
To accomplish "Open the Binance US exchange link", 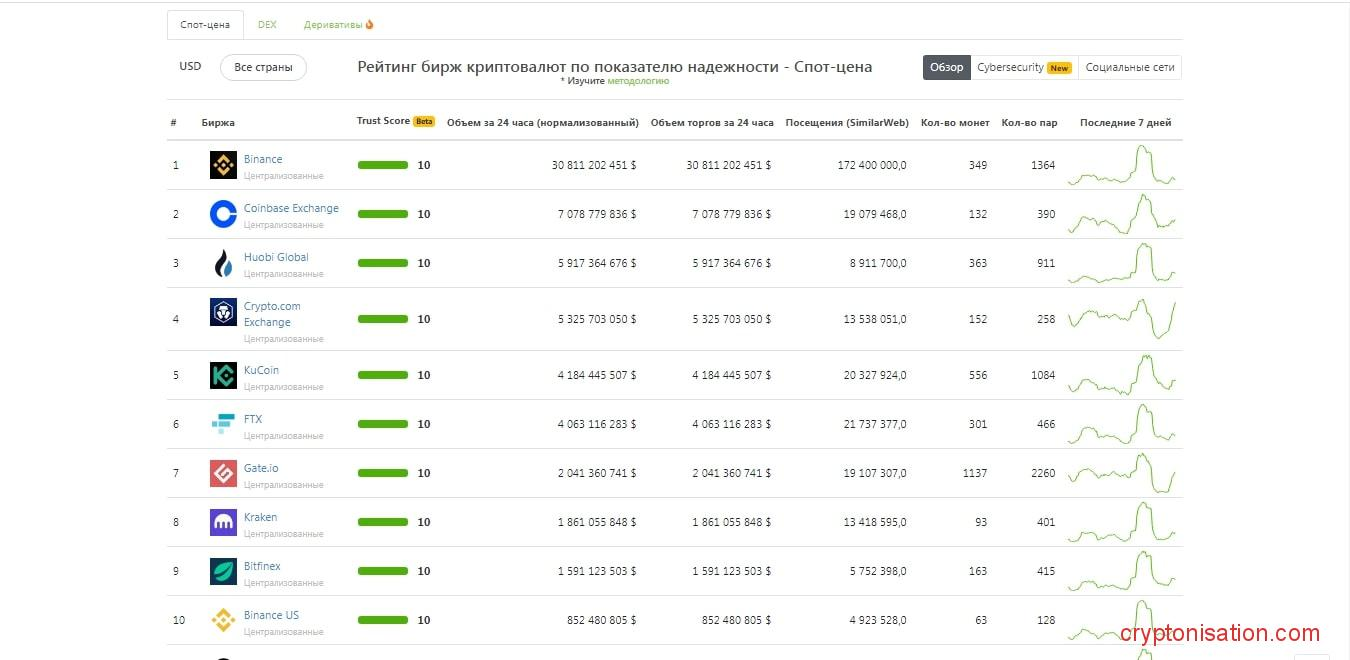I will click(x=271, y=615).
